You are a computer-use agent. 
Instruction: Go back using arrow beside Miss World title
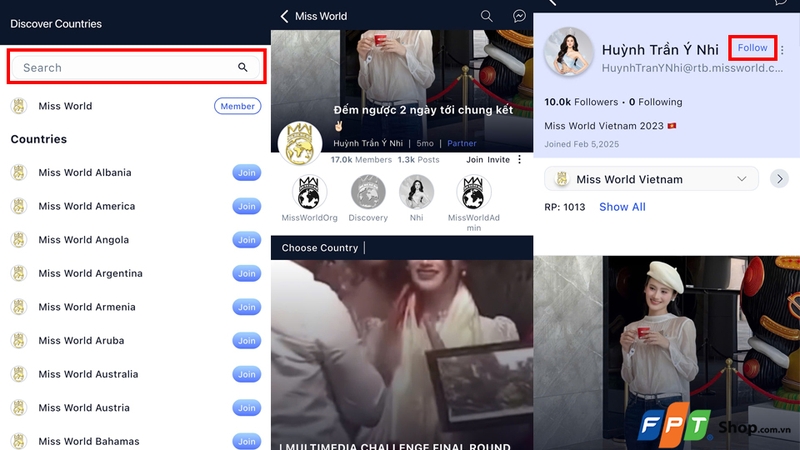pos(284,16)
